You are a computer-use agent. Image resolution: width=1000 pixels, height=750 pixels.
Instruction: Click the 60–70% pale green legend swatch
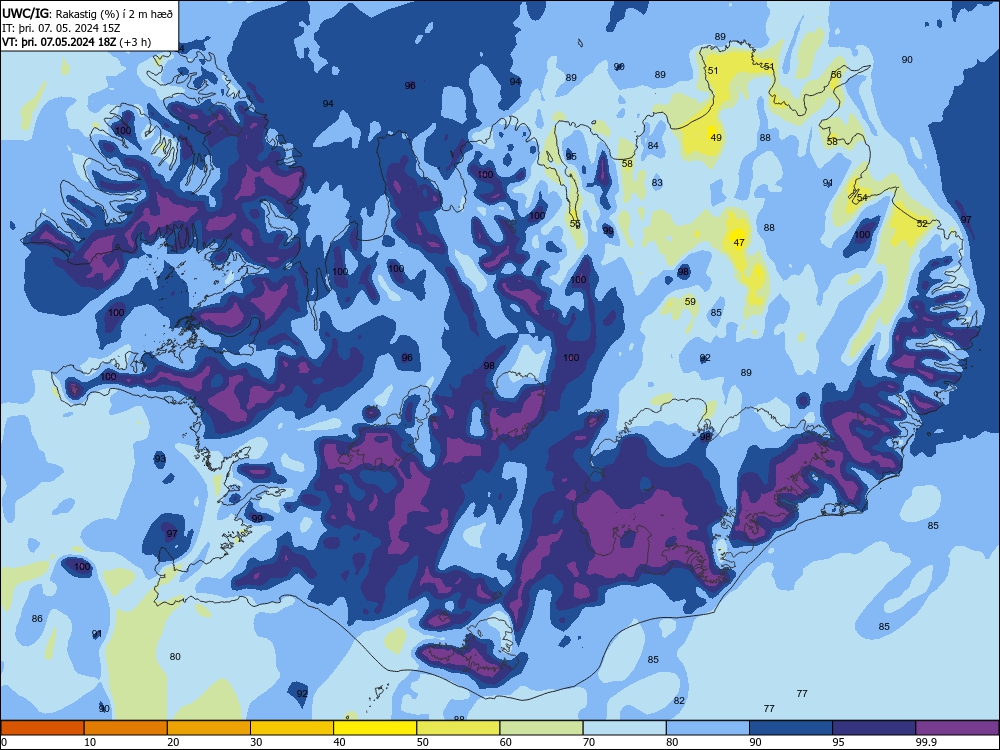click(541, 728)
